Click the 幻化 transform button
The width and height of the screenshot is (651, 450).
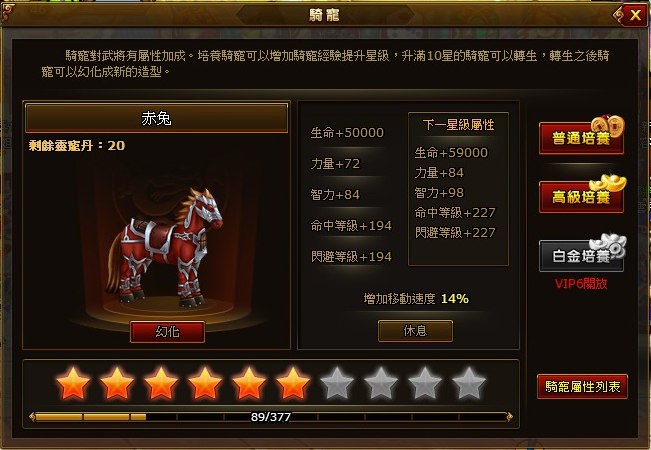167,331
